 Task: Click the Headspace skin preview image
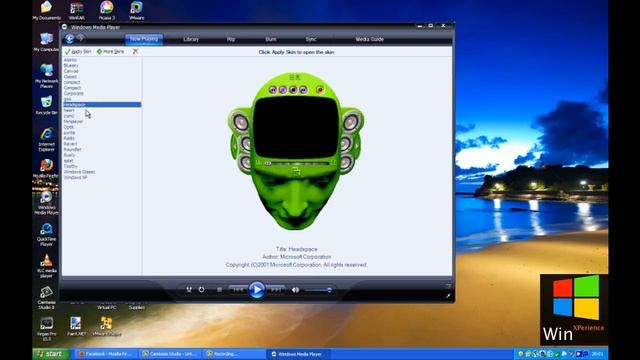pyautogui.click(x=296, y=151)
